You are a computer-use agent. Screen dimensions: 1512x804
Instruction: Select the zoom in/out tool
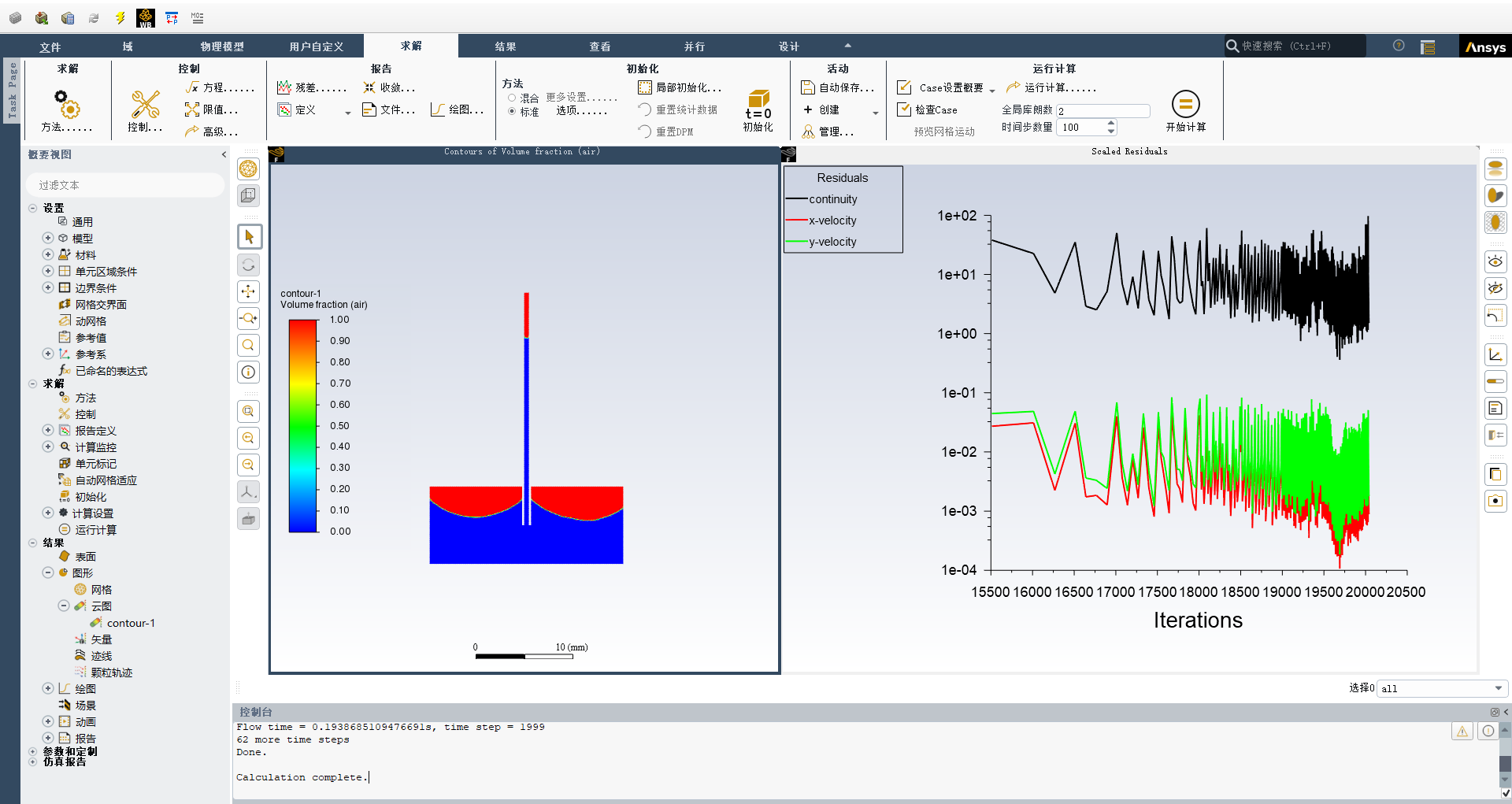(x=248, y=318)
